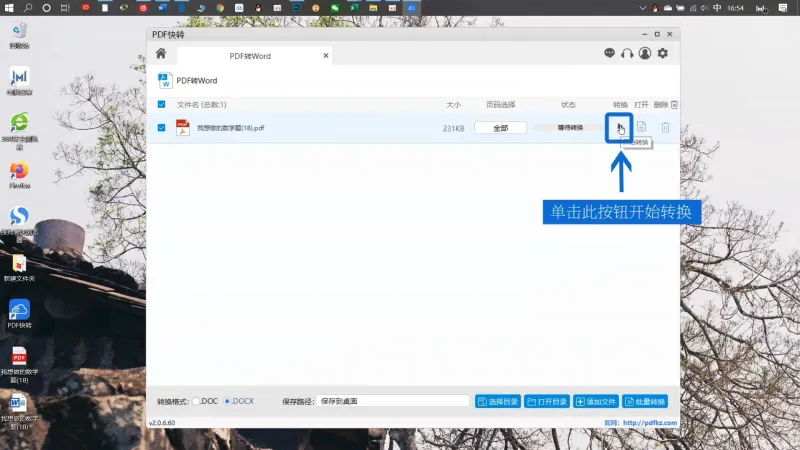Open the Windows Start menu

pyautogui.click(x=9, y=8)
